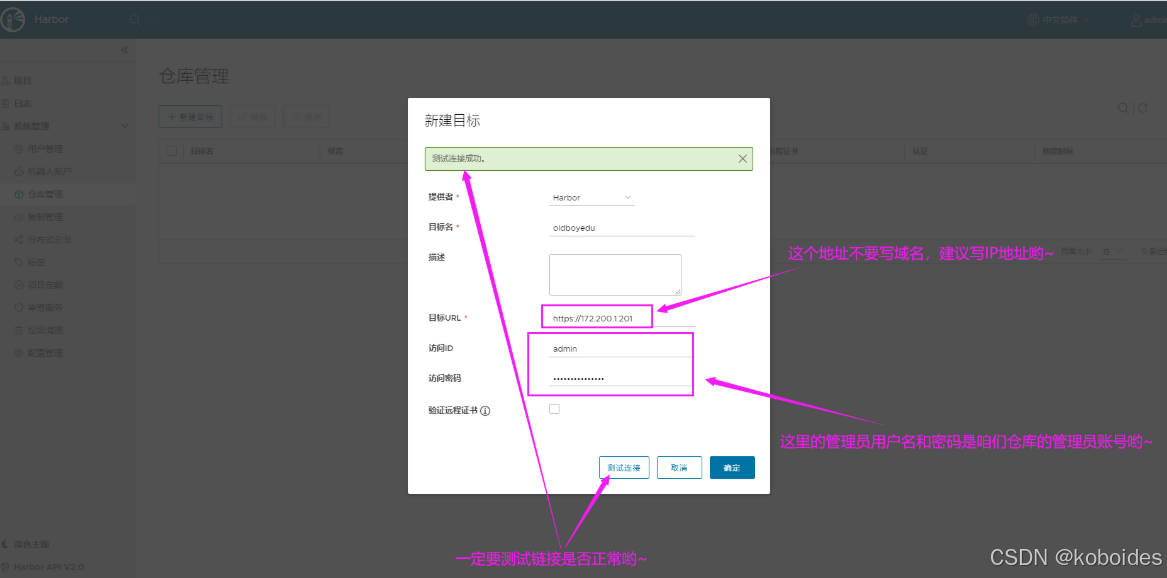The image size is (1167, 578).
Task: Click the 目标URL field
Action: tap(622, 318)
